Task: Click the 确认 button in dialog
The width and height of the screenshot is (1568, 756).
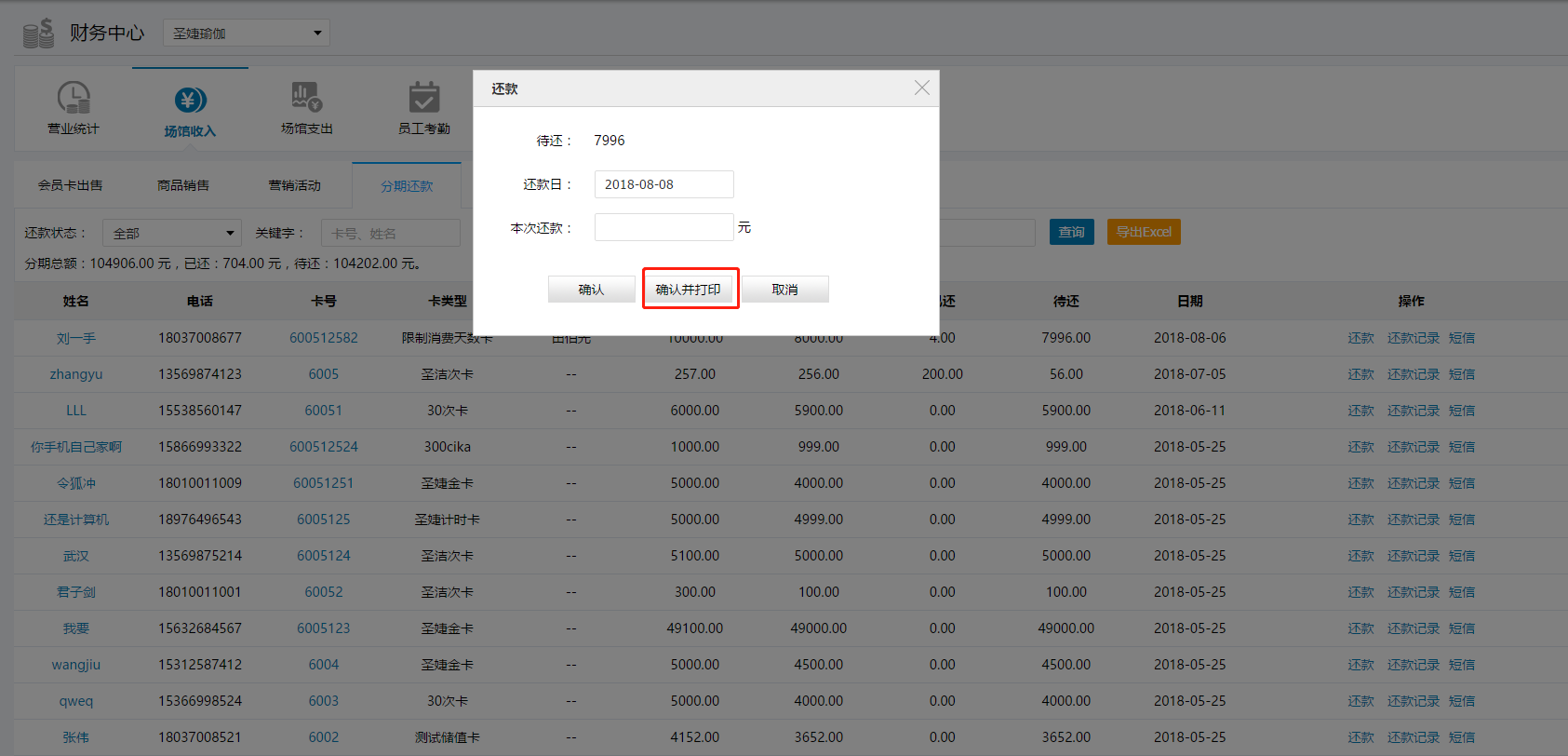Action: 592,290
